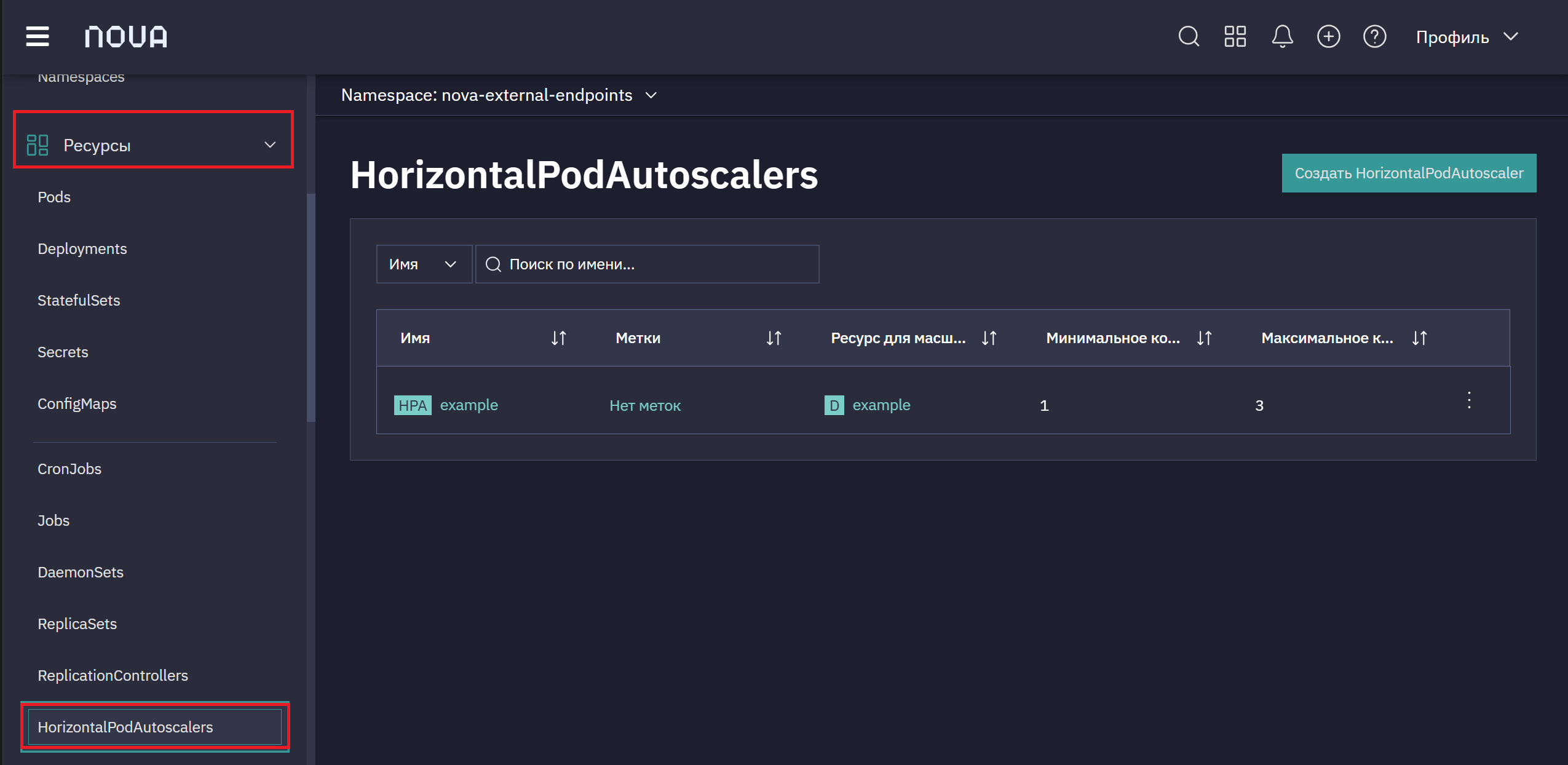Open Secrets in the sidebar
The image size is (1568, 765).
point(63,352)
